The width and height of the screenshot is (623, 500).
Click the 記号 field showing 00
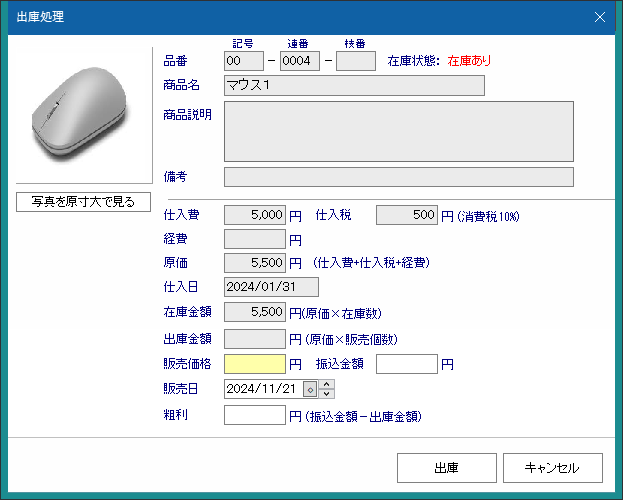click(244, 61)
